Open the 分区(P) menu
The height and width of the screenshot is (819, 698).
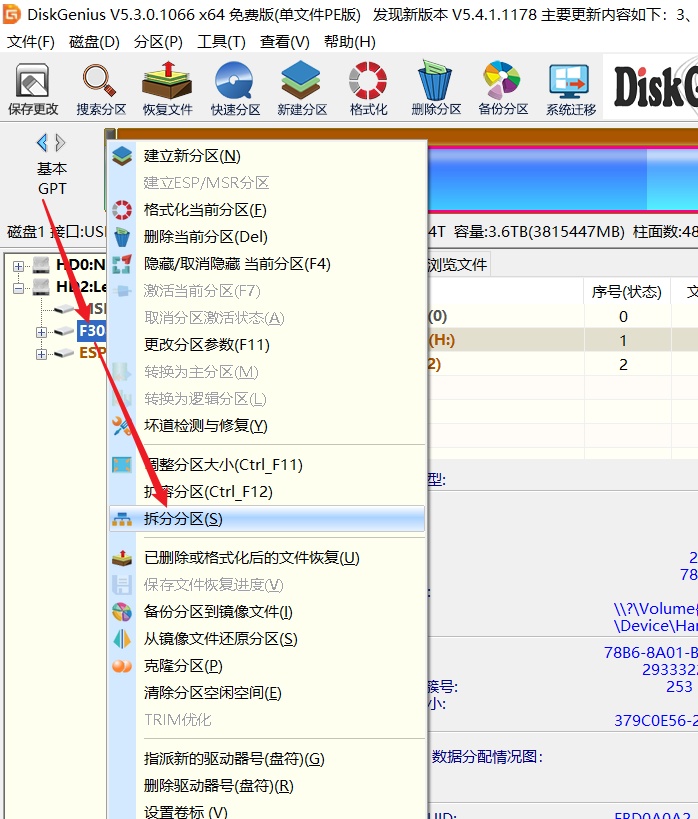pos(158,41)
